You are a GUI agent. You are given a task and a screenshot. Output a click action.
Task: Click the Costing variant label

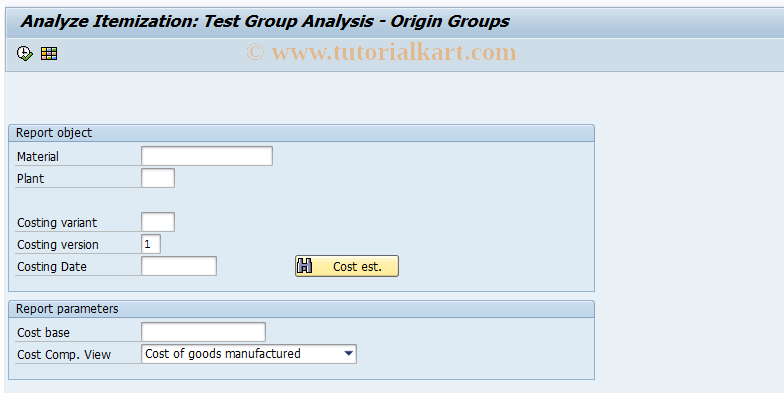(57, 222)
